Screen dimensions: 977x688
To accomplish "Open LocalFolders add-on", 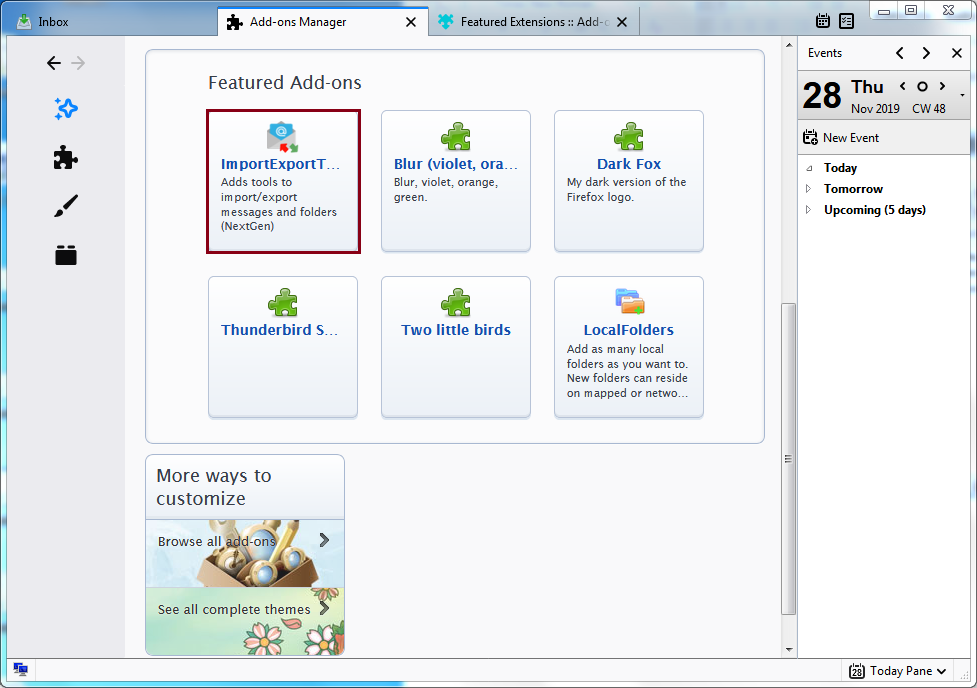I will pos(629,346).
